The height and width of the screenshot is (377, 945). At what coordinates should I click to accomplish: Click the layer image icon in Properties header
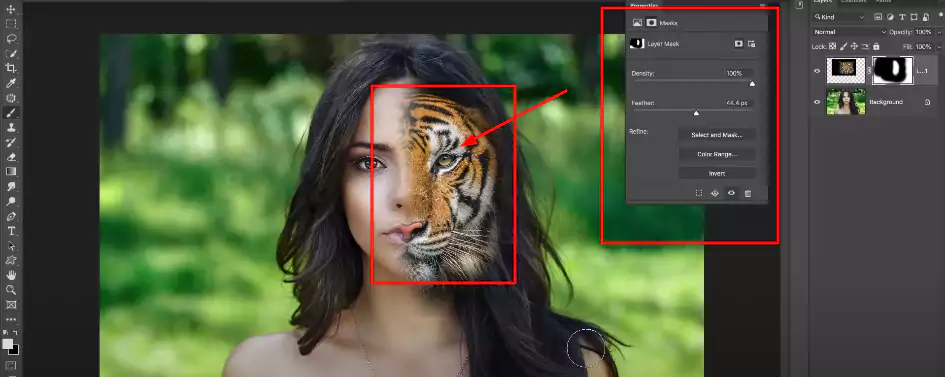point(637,23)
